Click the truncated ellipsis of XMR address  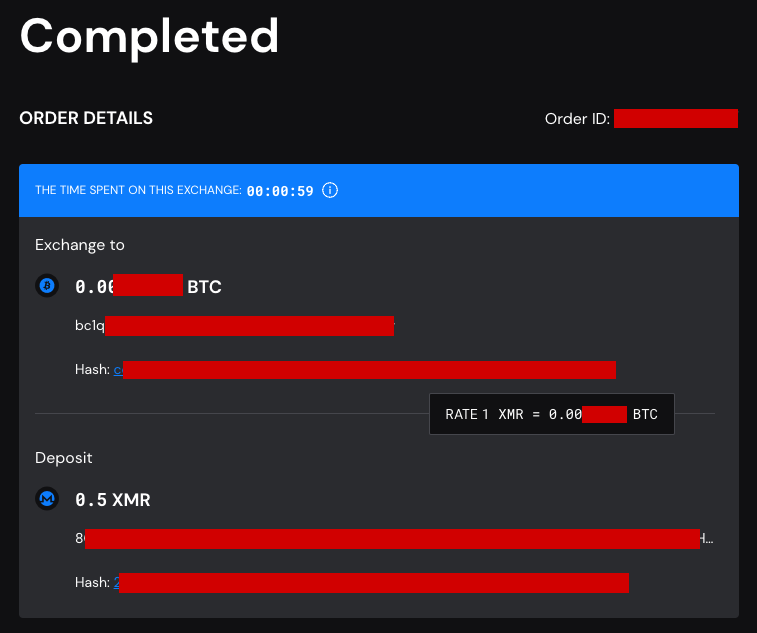coord(708,540)
